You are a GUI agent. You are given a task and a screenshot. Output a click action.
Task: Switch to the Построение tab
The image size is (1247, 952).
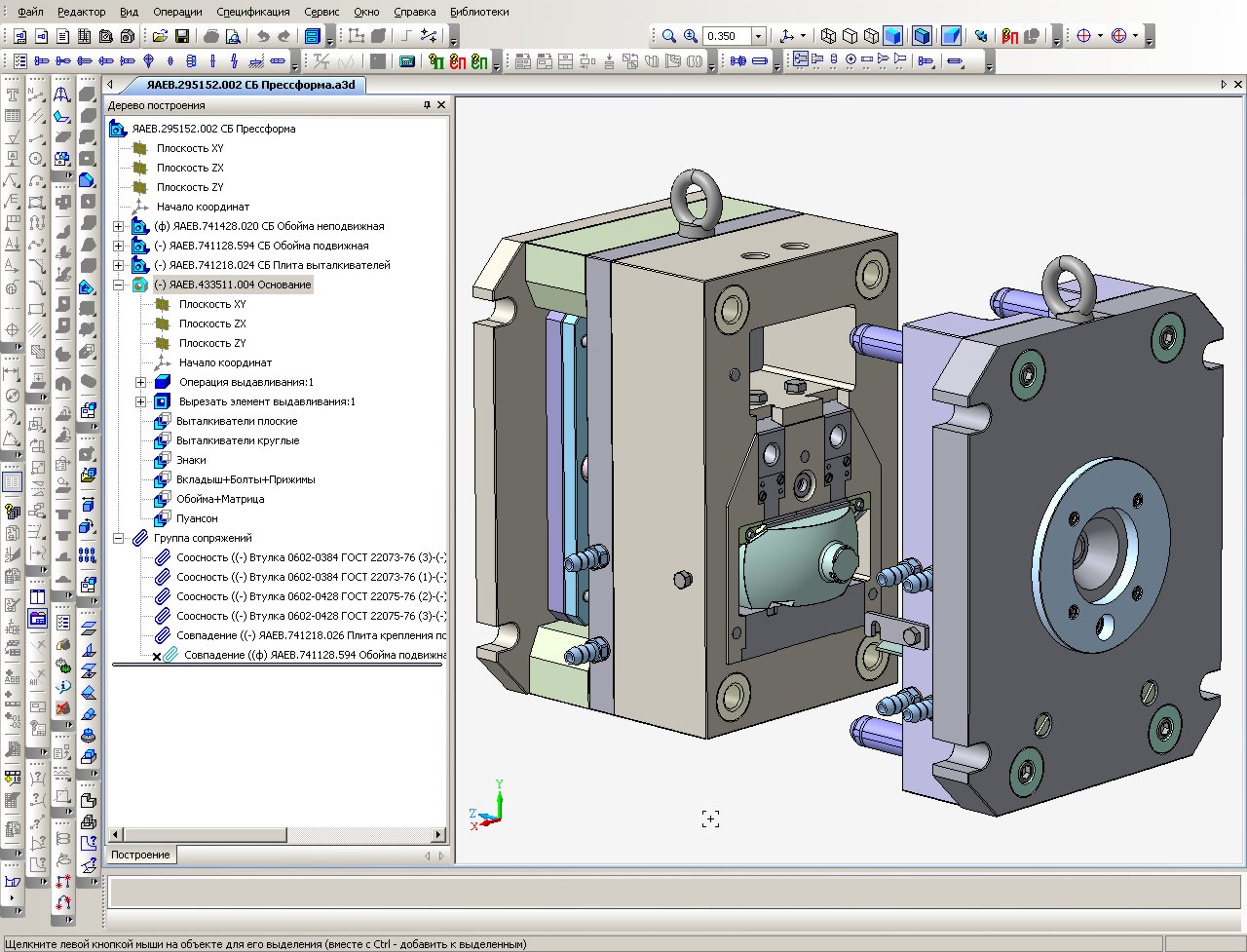140,855
